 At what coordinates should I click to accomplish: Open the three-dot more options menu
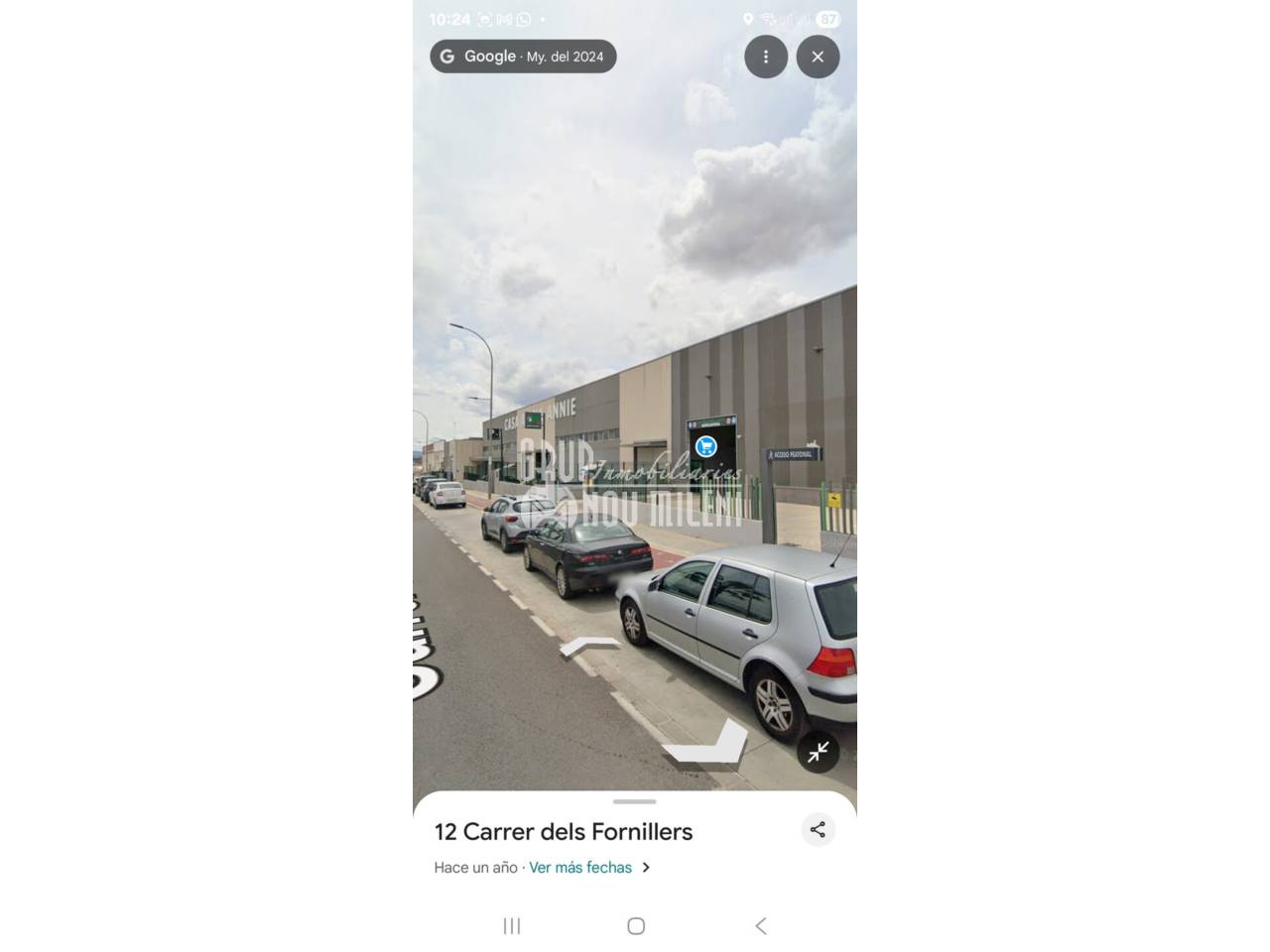tap(766, 57)
